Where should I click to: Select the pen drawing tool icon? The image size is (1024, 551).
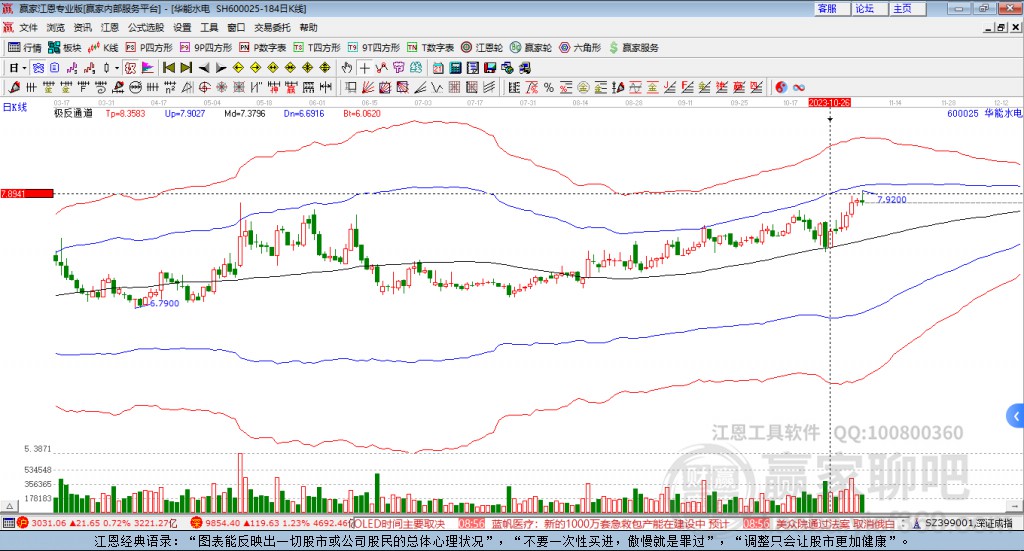pos(14,87)
